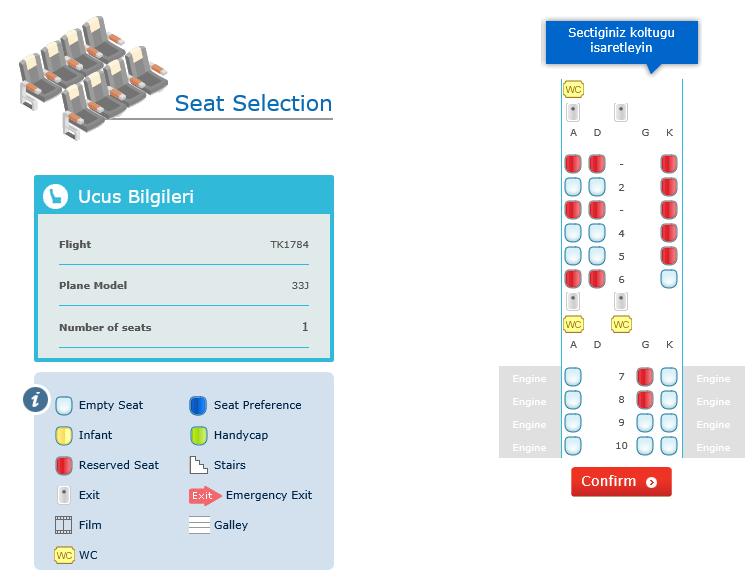Choose seat 10K in the last row
The height and width of the screenshot is (577, 747).
pyautogui.click(x=669, y=446)
